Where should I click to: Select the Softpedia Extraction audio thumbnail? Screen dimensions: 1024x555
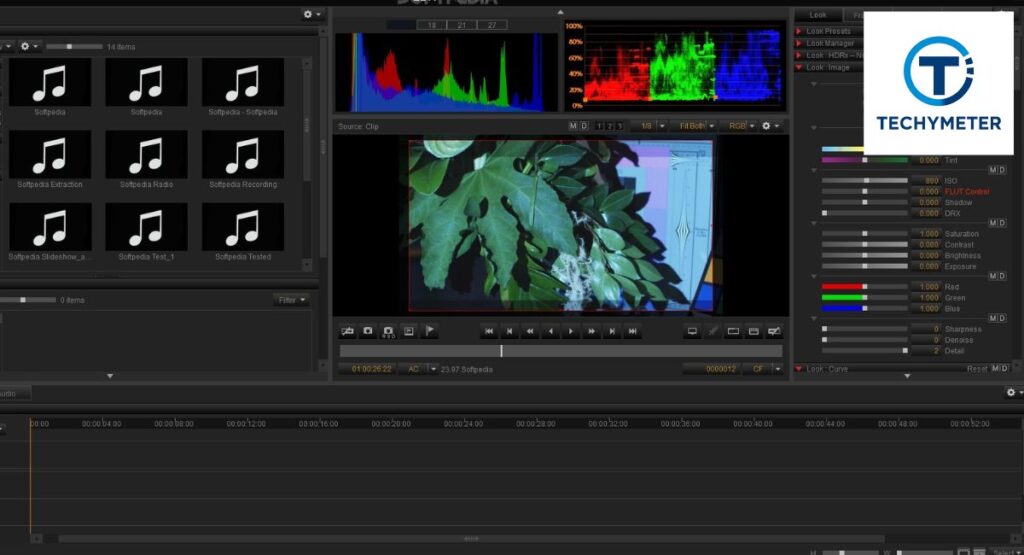click(50, 154)
